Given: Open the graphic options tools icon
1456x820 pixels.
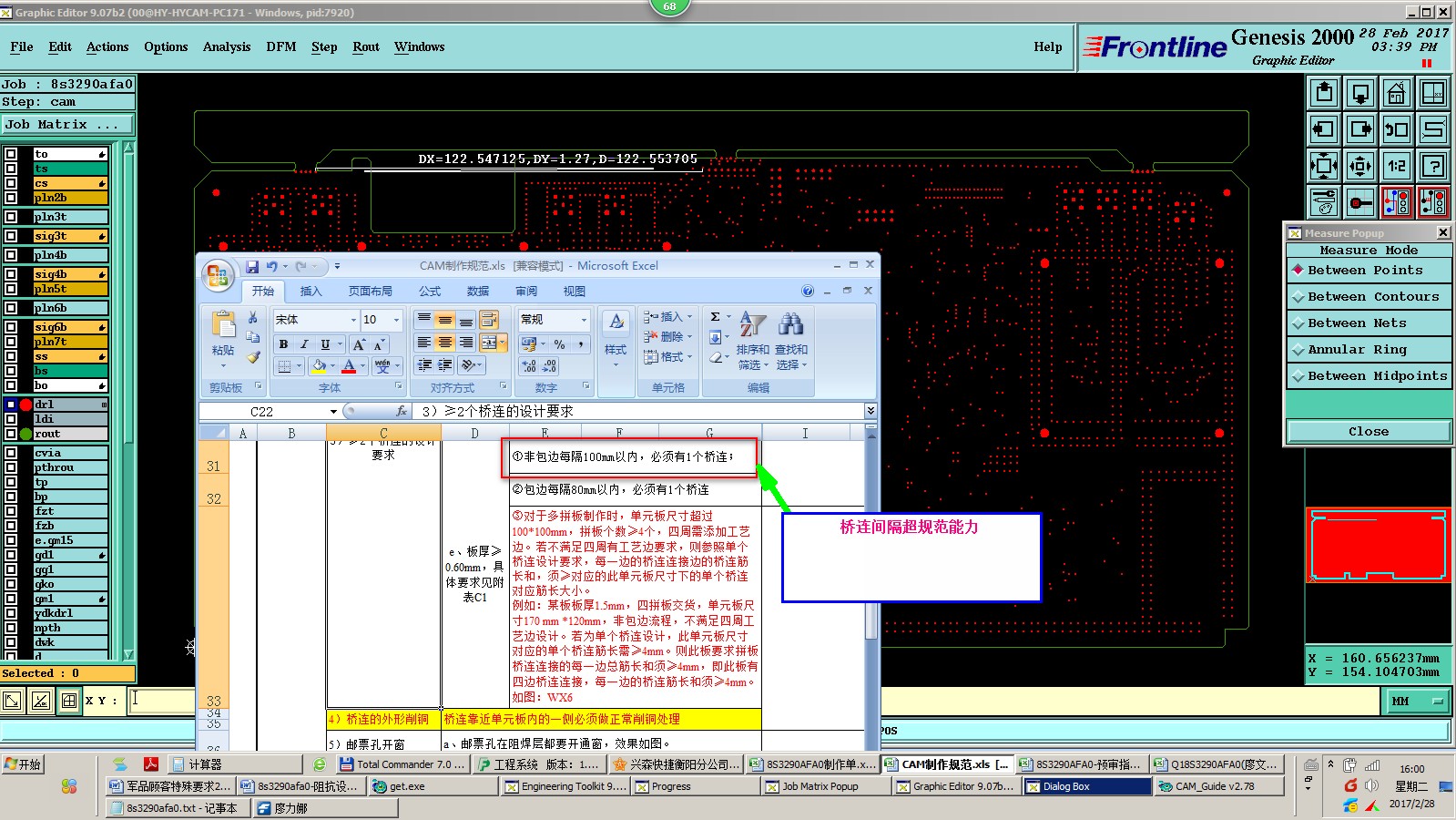Looking at the screenshot, I should tap(1324, 202).
